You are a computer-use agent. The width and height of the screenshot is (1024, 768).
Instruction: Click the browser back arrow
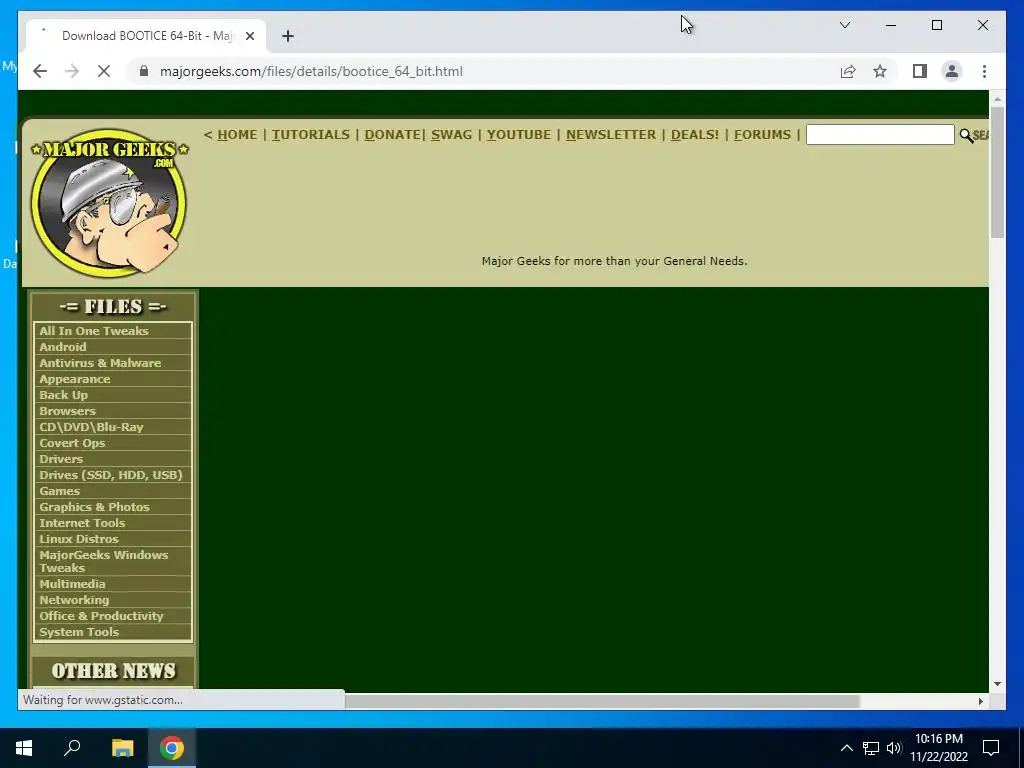pos(40,71)
